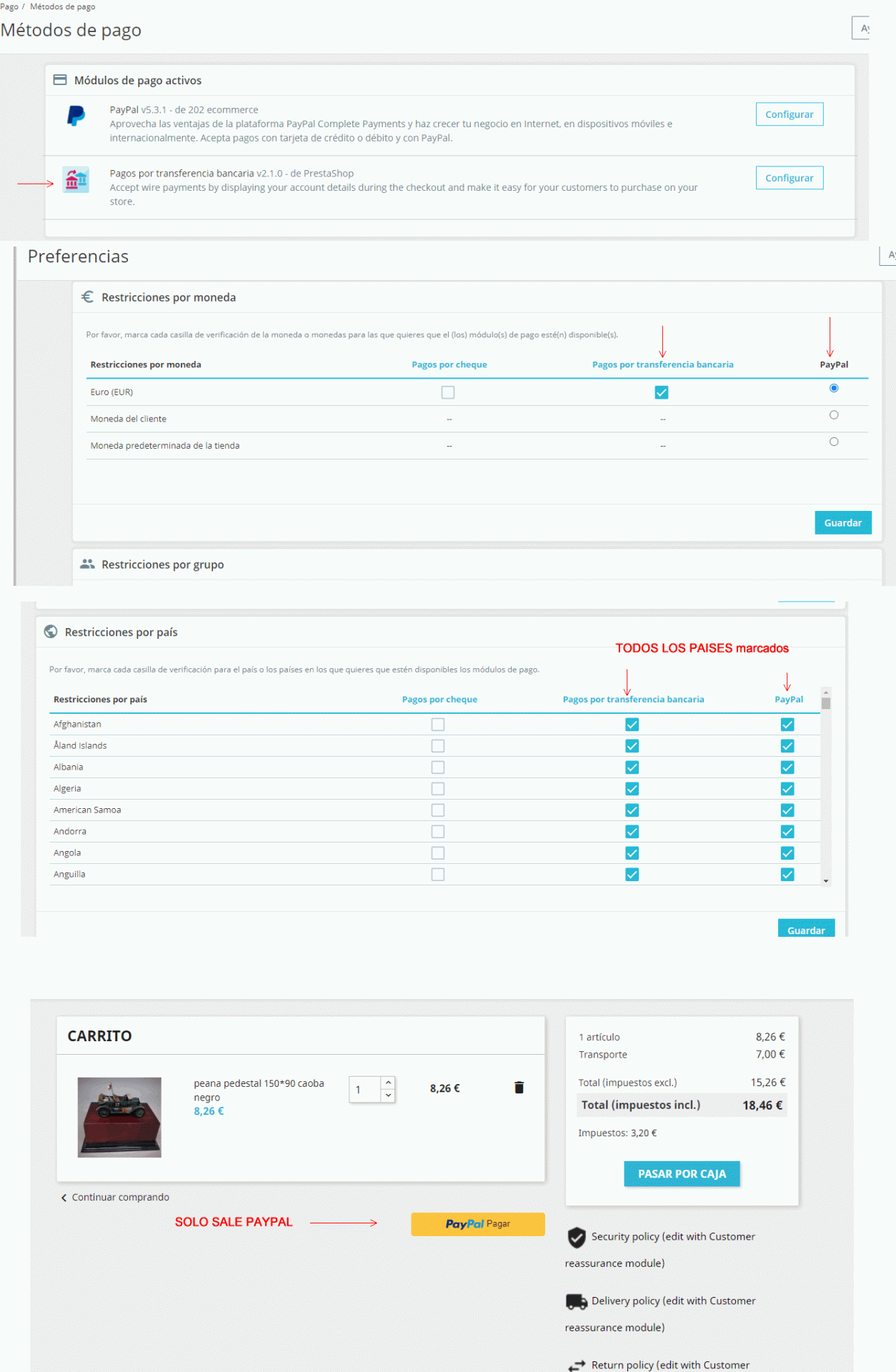The height and width of the screenshot is (1372, 896).
Task: Click the country list scrollbar up arrow
Action: click(826, 692)
